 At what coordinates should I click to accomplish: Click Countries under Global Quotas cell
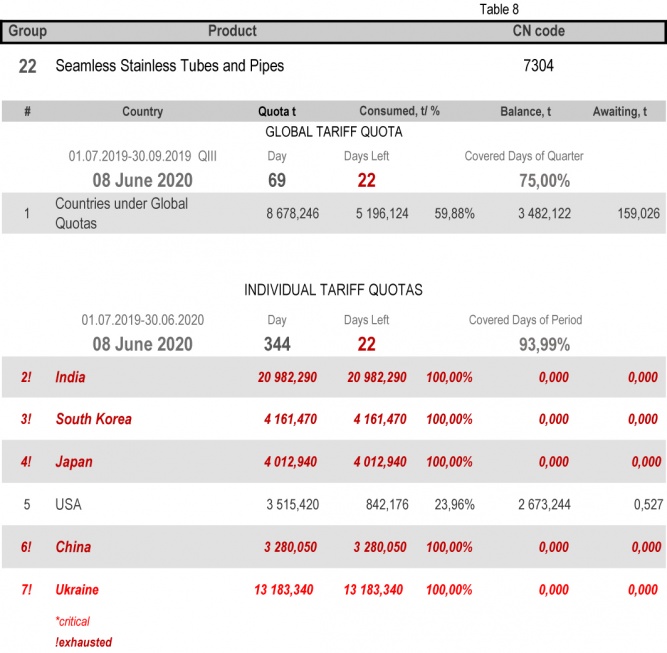(x=121, y=213)
